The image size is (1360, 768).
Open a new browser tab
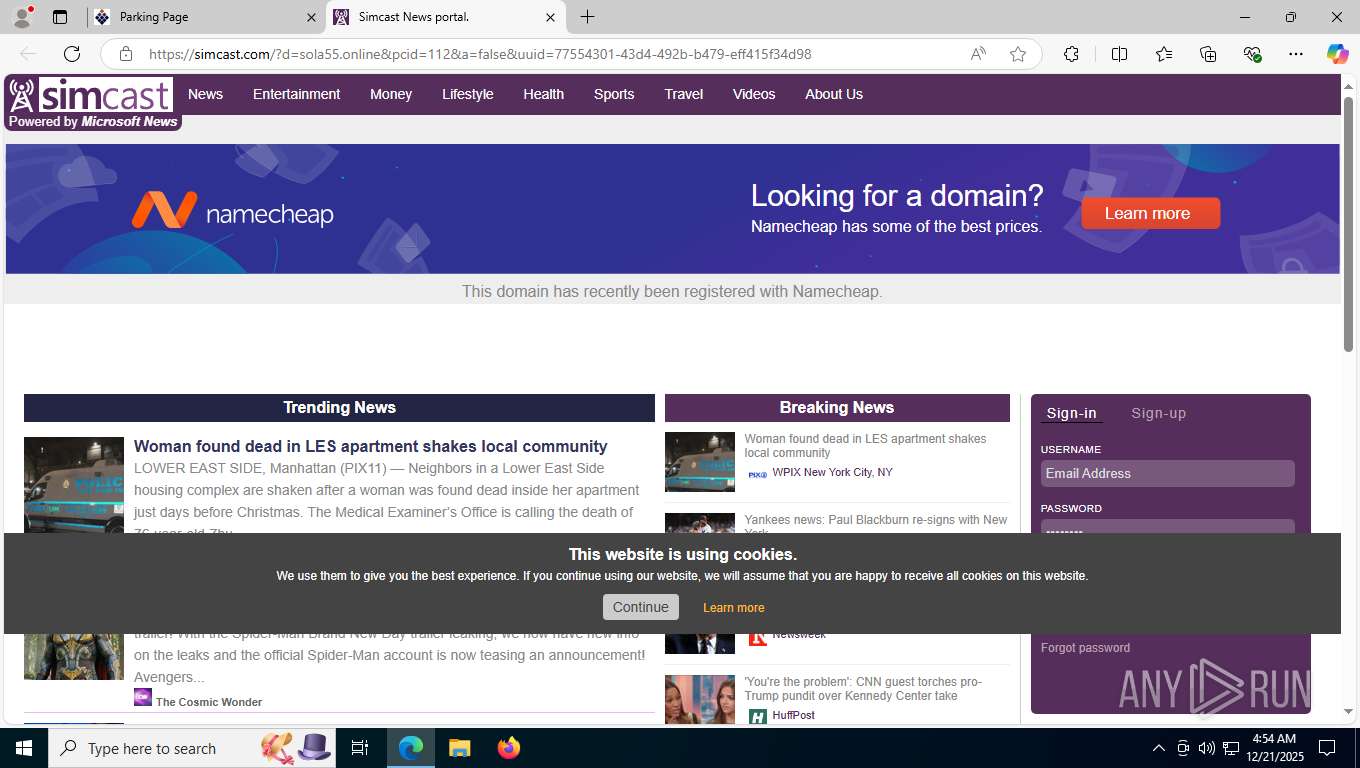point(587,17)
